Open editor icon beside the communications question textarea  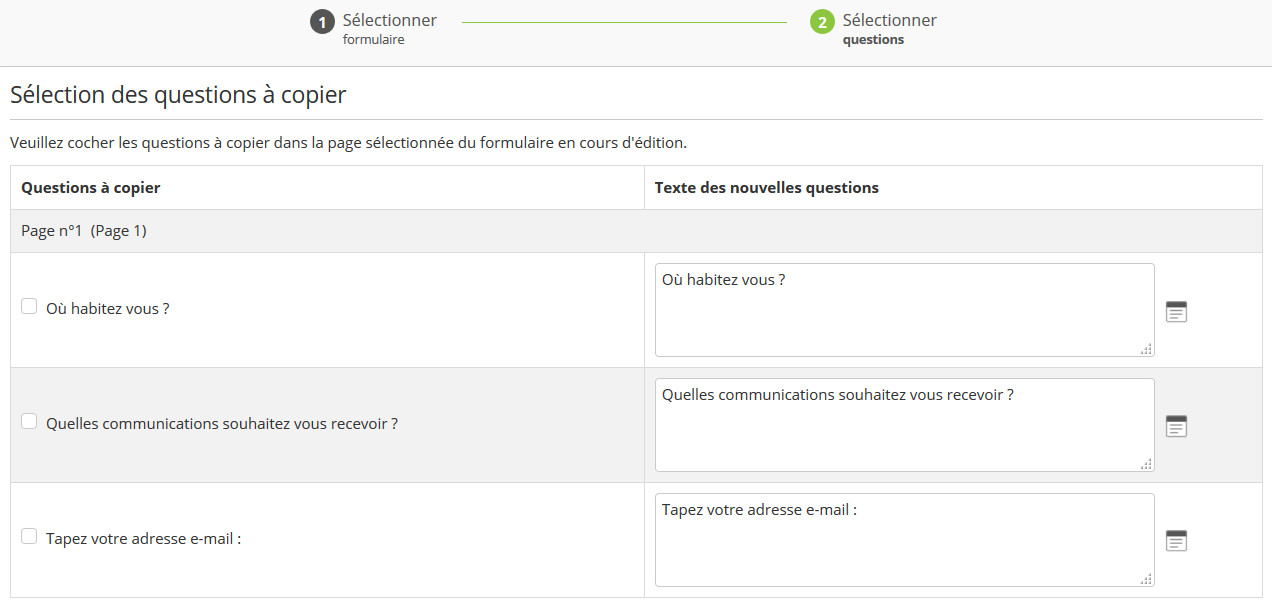coord(1176,426)
